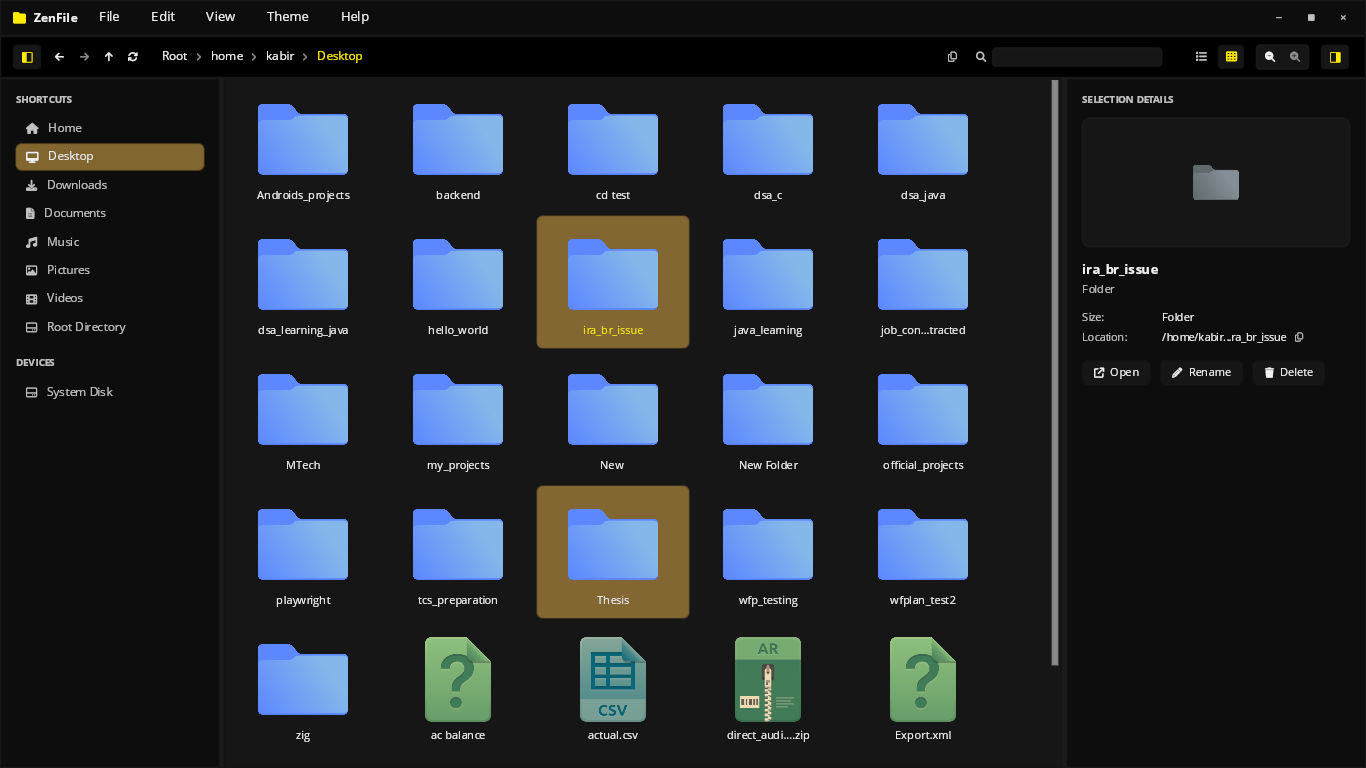Navigate to kabir in breadcrumb
This screenshot has width=1366, height=768.
pyautogui.click(x=280, y=56)
